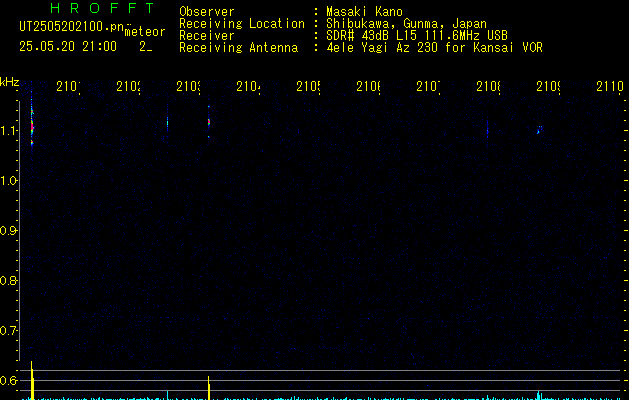The width and height of the screenshot is (629, 400).
Task: Click the 2105 time marker
Action: [x=308, y=87]
